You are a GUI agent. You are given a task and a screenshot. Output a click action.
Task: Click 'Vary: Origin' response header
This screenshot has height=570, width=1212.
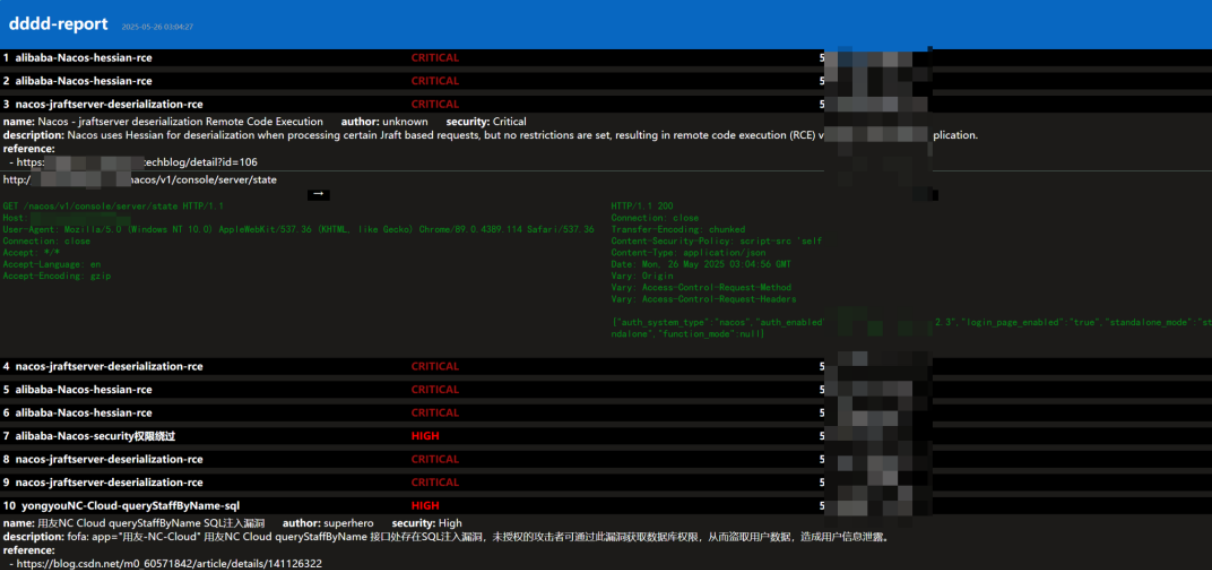tap(642, 276)
